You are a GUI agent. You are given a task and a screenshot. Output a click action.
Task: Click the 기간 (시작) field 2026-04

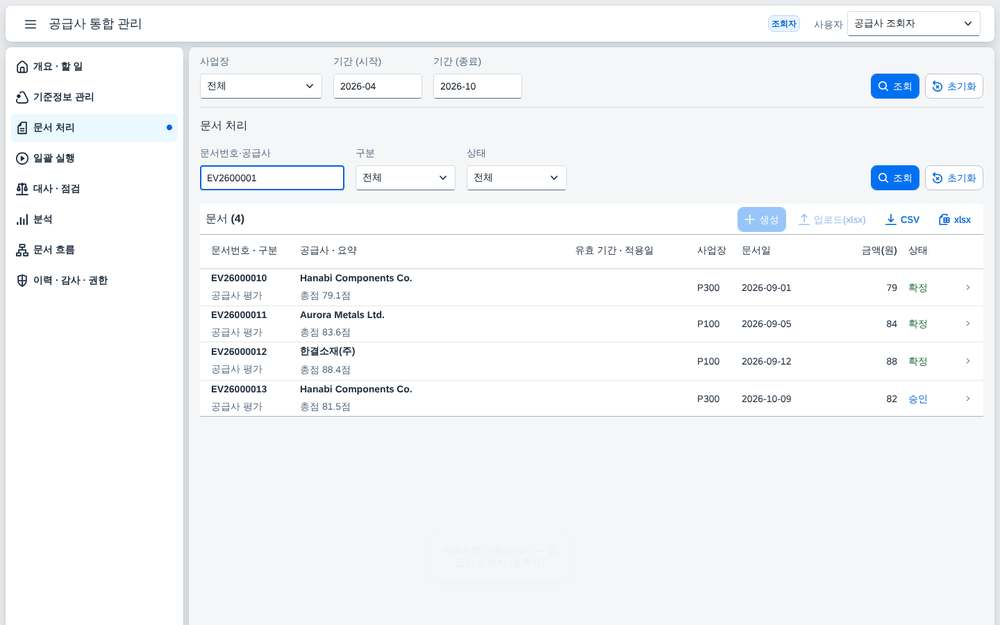click(x=378, y=86)
